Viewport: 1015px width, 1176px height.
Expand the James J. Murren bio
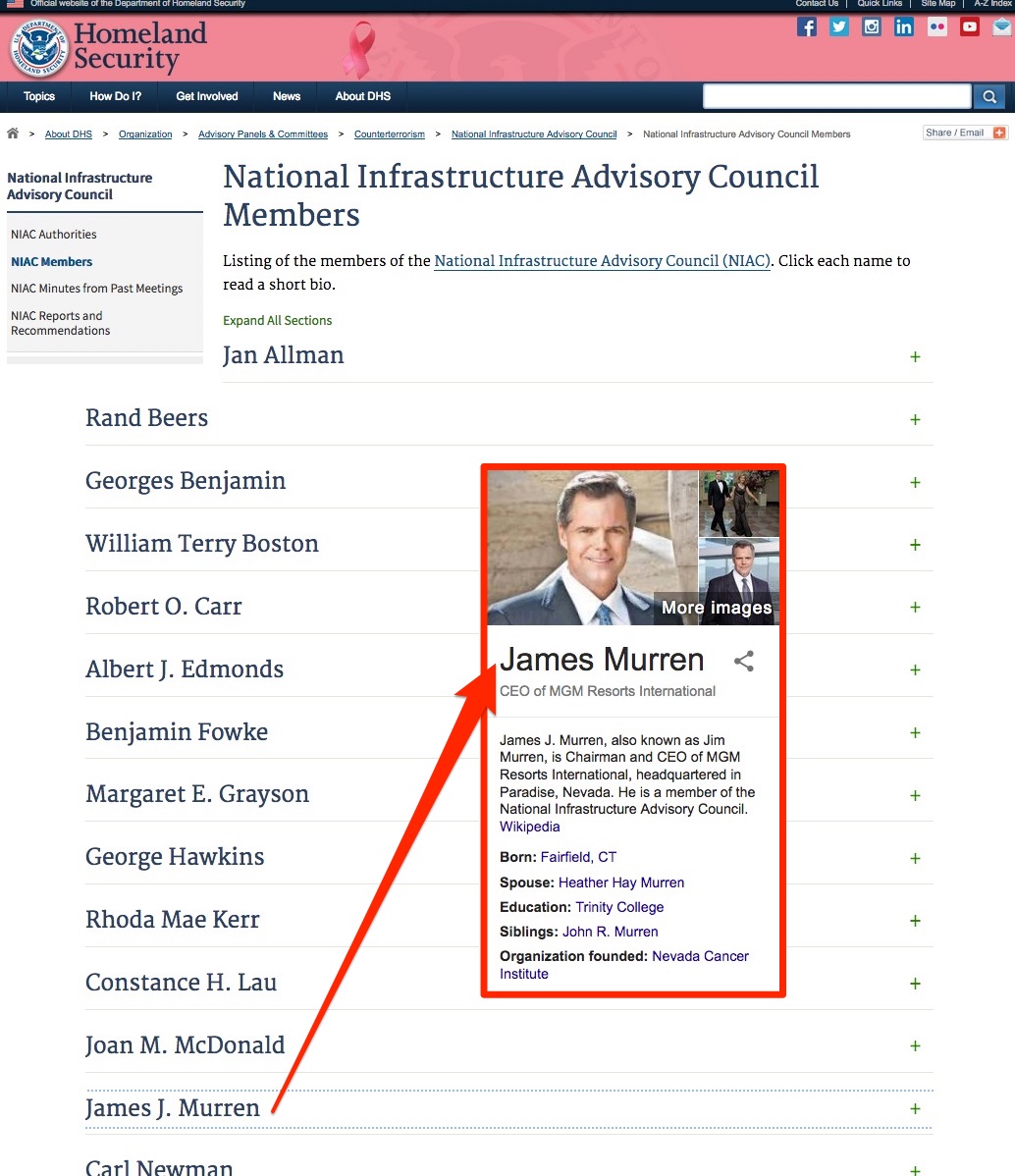tap(915, 1108)
